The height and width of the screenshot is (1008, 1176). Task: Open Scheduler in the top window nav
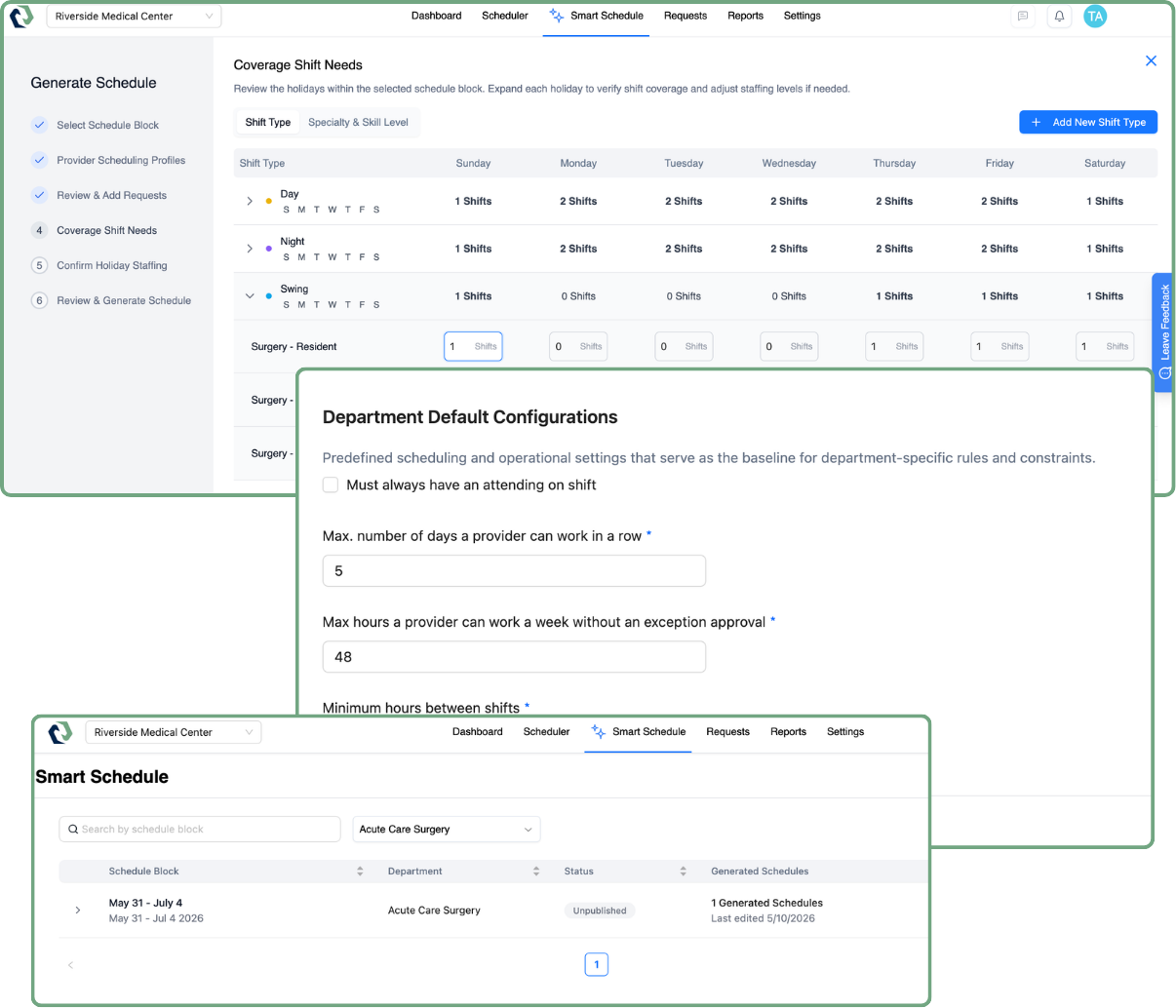point(505,16)
